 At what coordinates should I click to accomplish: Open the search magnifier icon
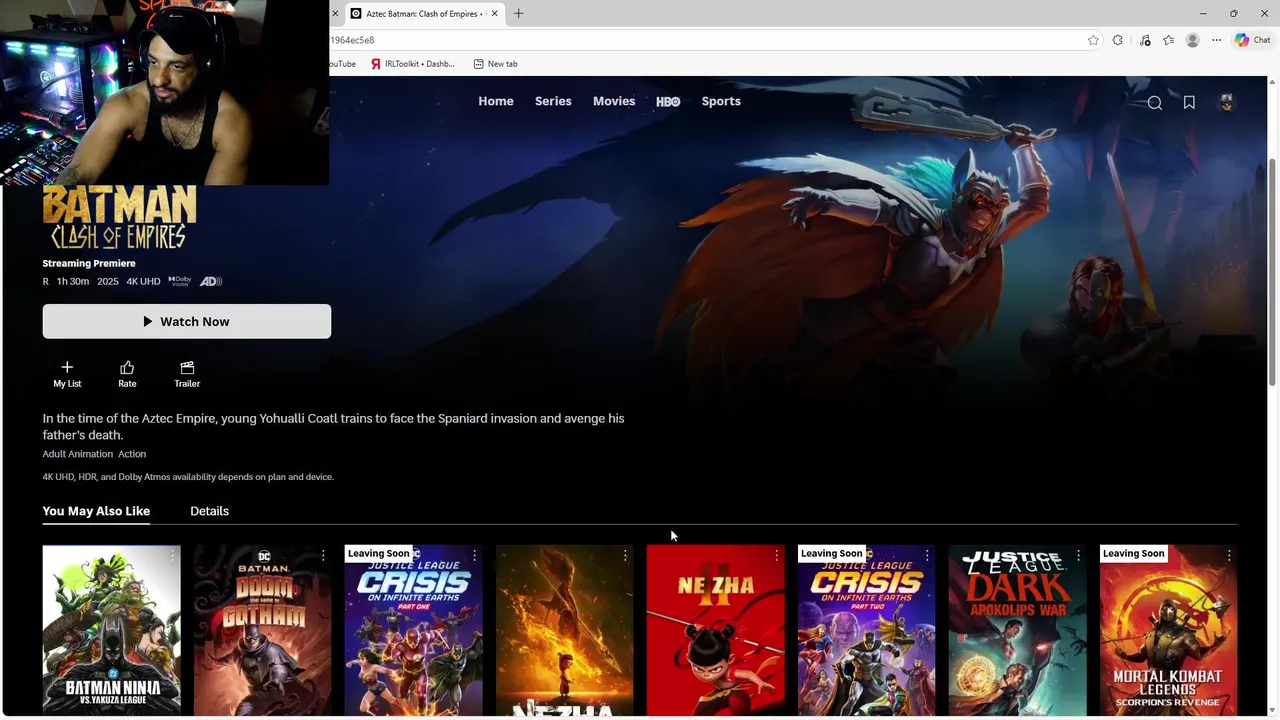click(x=1154, y=103)
